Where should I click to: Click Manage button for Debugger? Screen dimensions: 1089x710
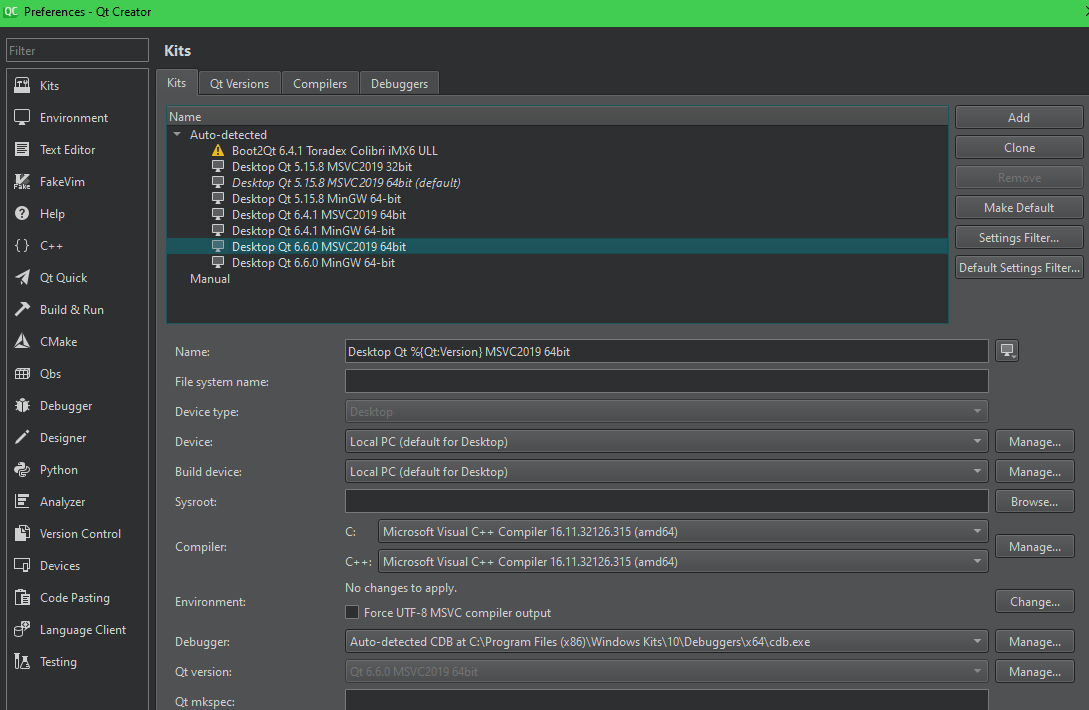click(x=1035, y=641)
